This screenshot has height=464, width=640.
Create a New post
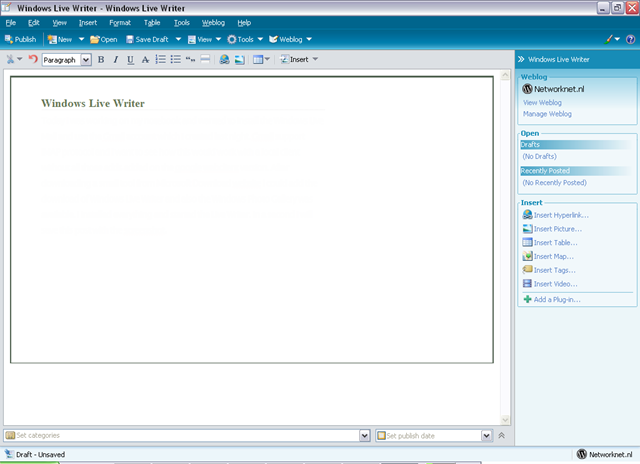click(x=60, y=39)
